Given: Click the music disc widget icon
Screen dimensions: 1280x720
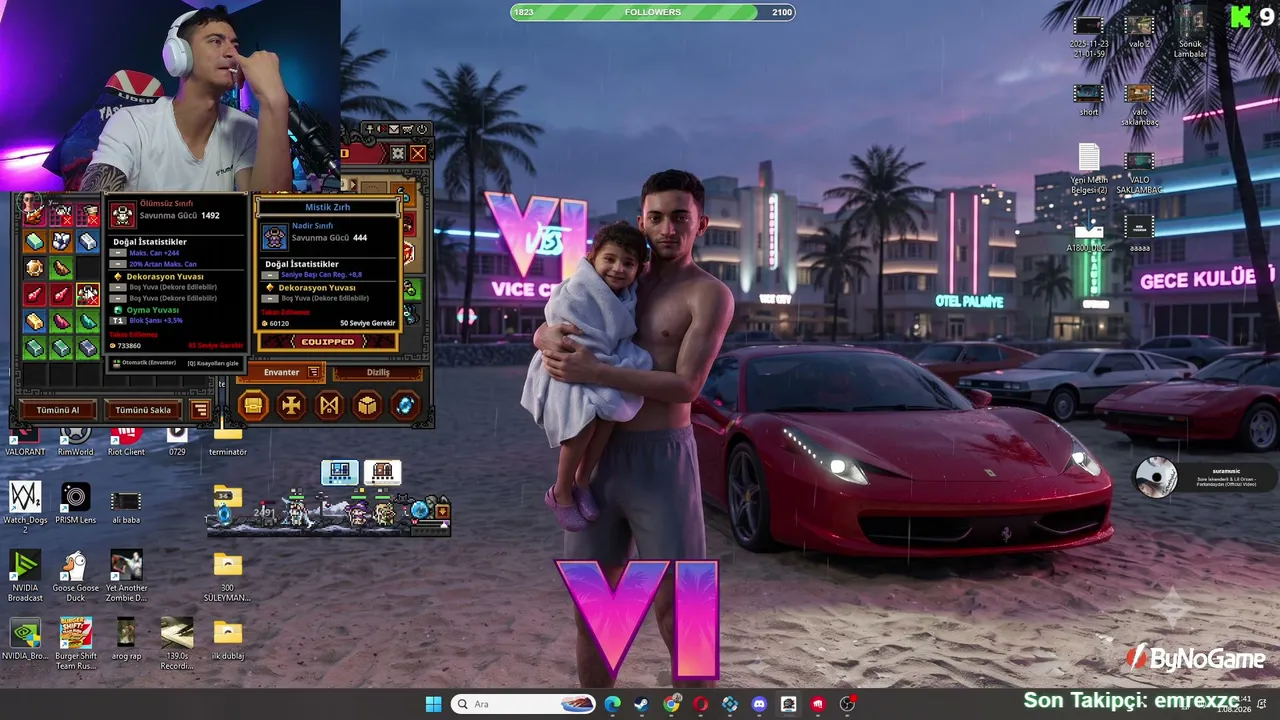Looking at the screenshot, I should pyautogui.click(x=1157, y=478).
